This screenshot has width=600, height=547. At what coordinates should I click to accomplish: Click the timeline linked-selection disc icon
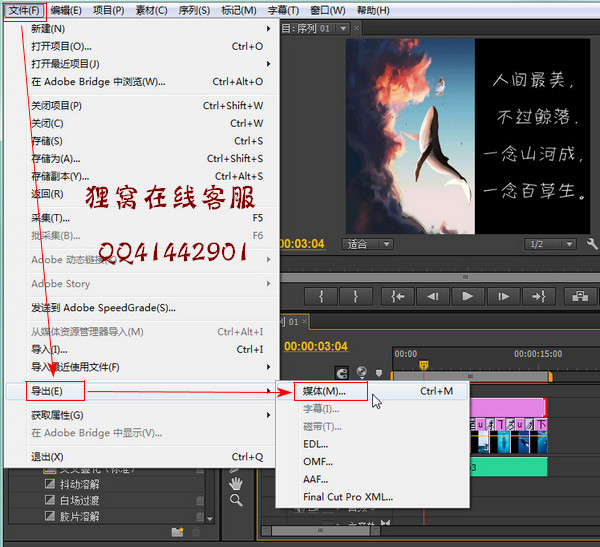(x=362, y=372)
